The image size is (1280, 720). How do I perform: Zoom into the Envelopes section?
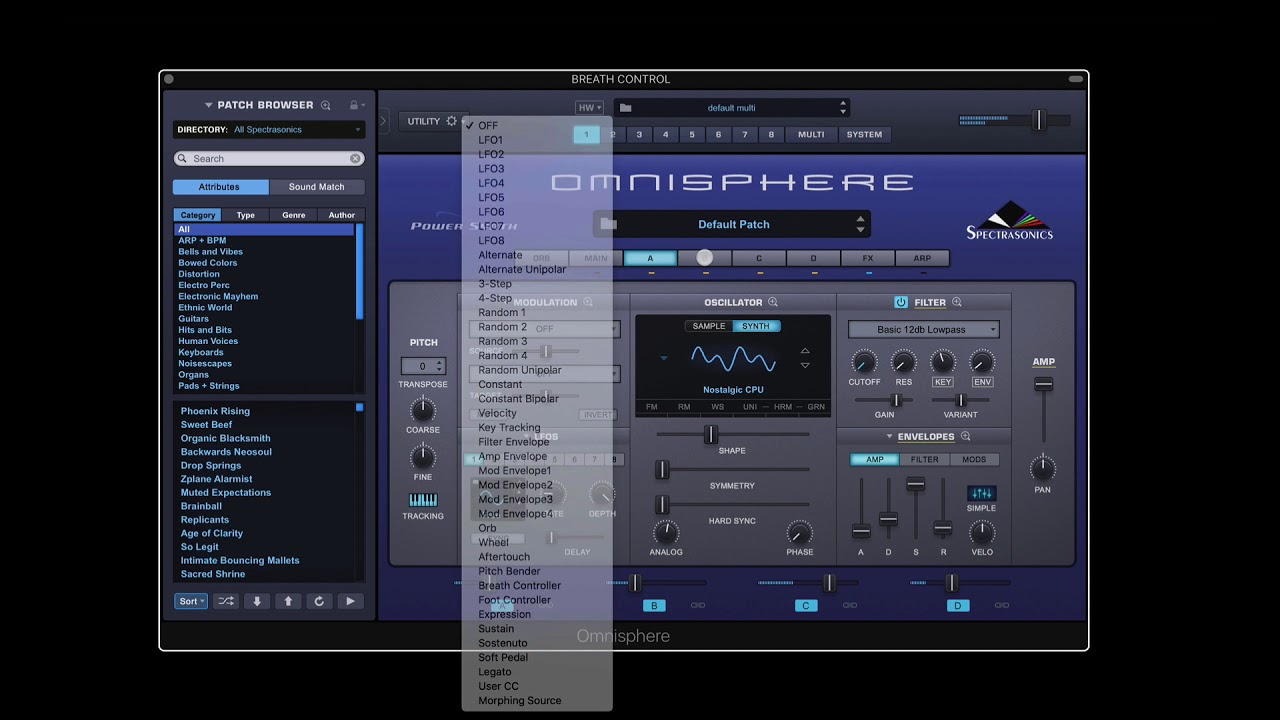click(x=965, y=436)
